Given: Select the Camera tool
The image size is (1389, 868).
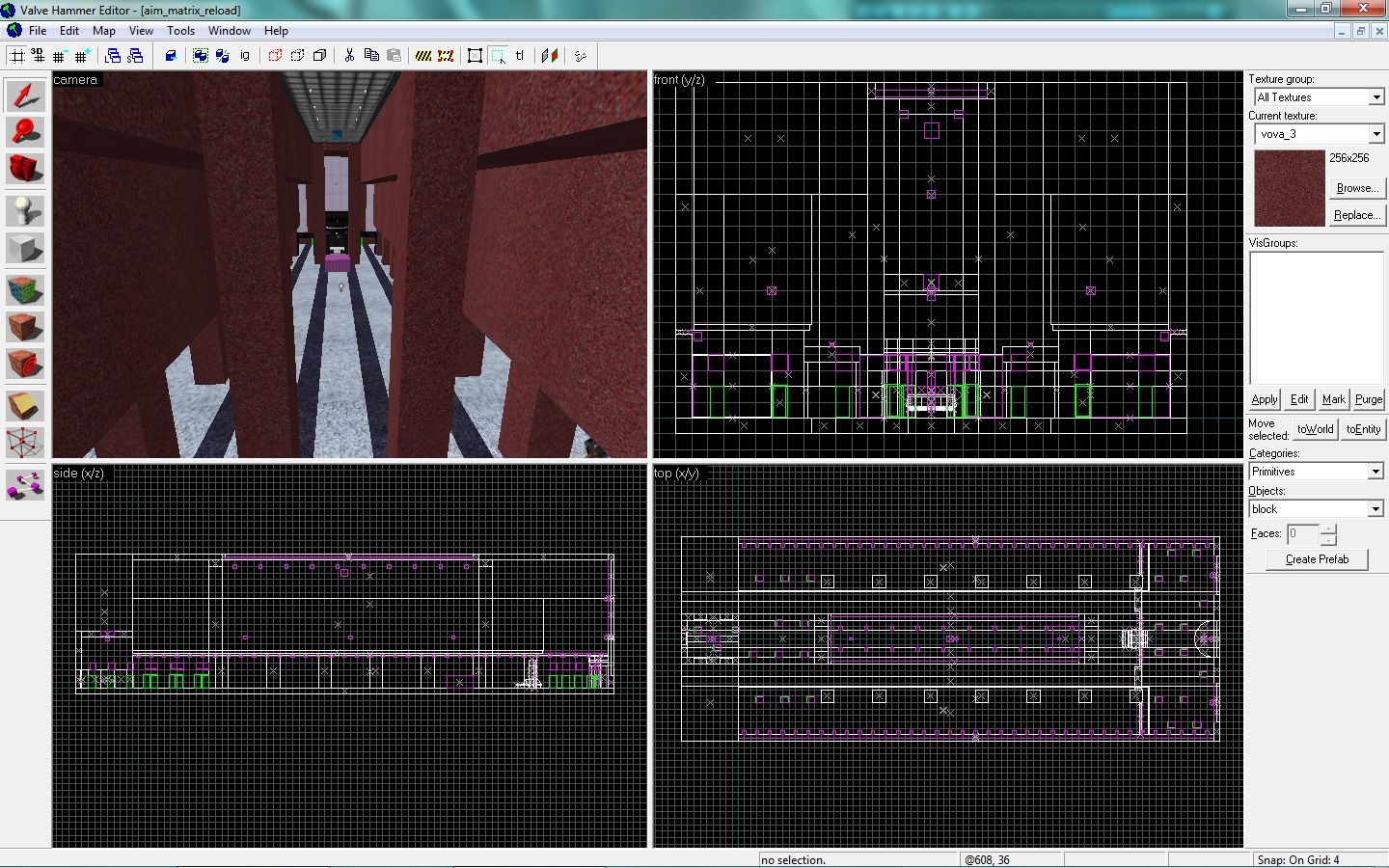Looking at the screenshot, I should pyautogui.click(x=26, y=169).
